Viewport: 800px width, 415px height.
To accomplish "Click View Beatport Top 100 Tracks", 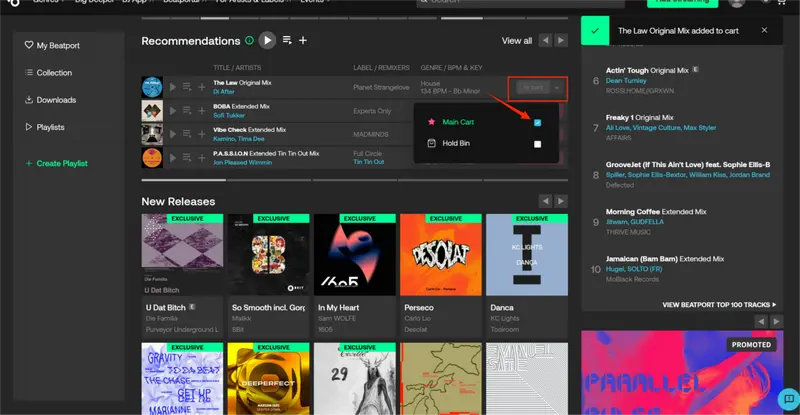I will pyautogui.click(x=719, y=305).
